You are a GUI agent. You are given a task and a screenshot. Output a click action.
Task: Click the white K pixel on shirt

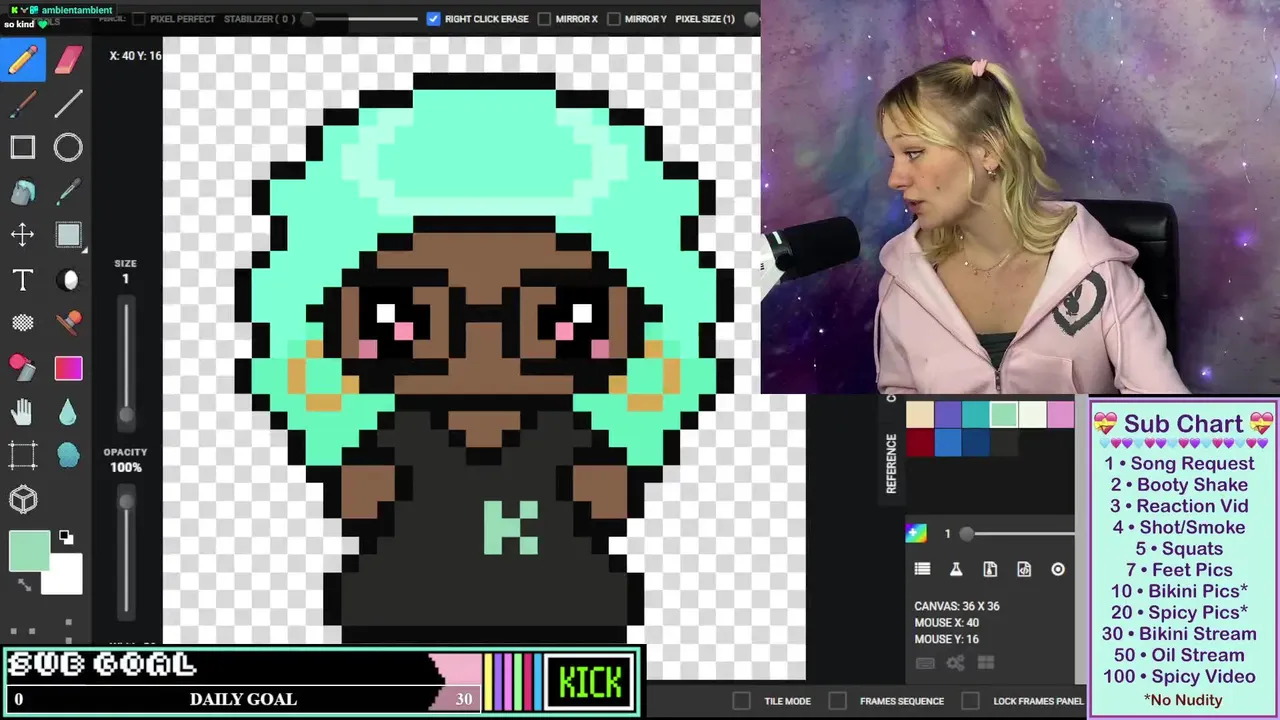511,527
